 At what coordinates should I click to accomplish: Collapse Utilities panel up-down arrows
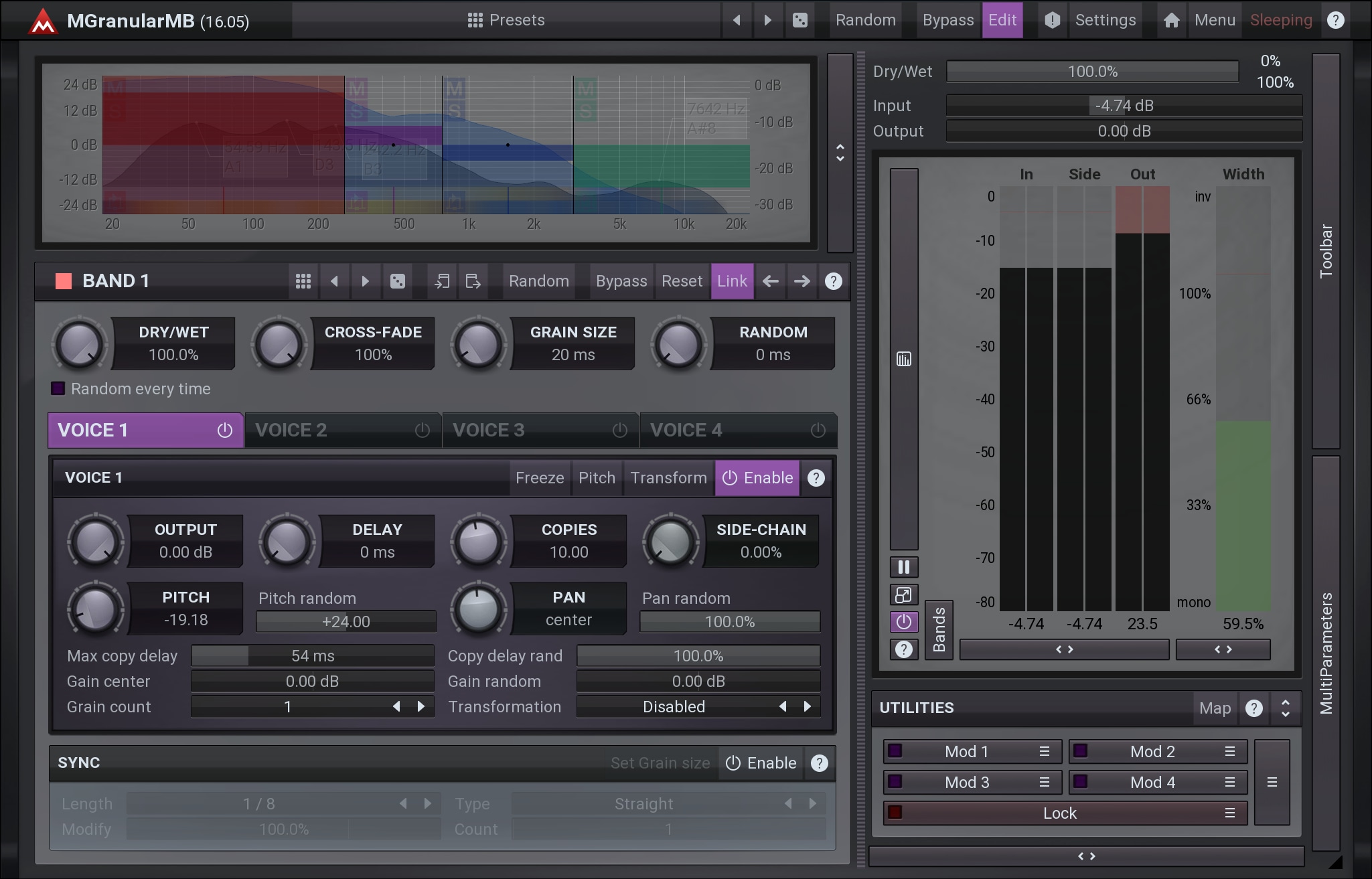point(1285,708)
